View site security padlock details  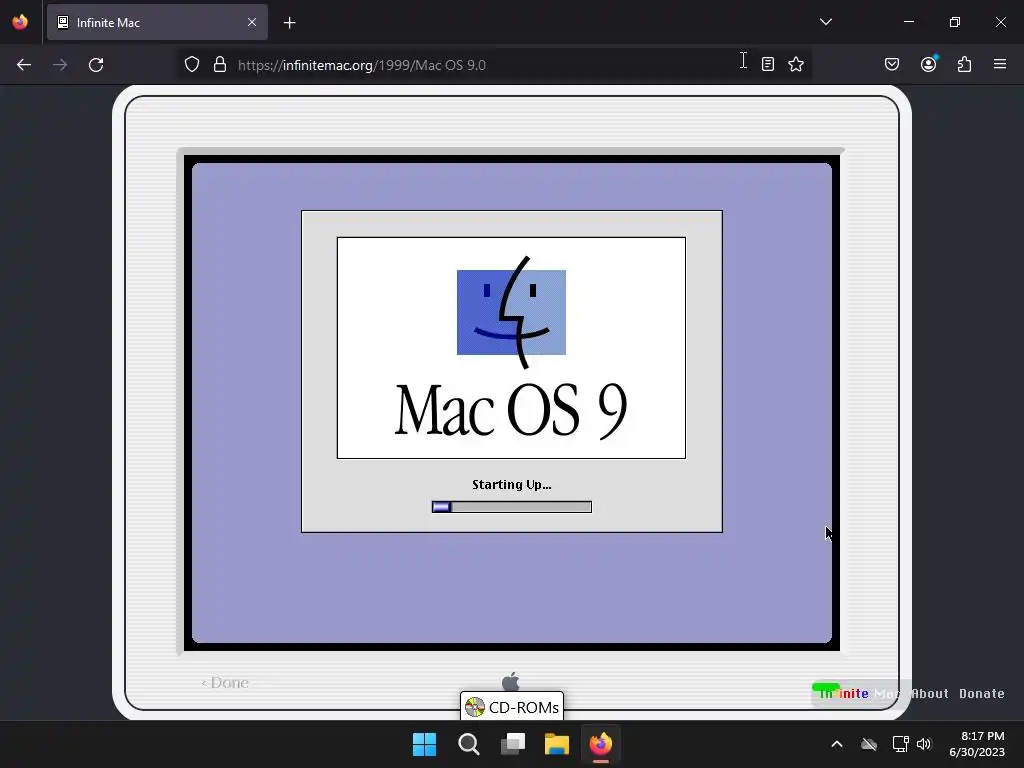(x=220, y=65)
